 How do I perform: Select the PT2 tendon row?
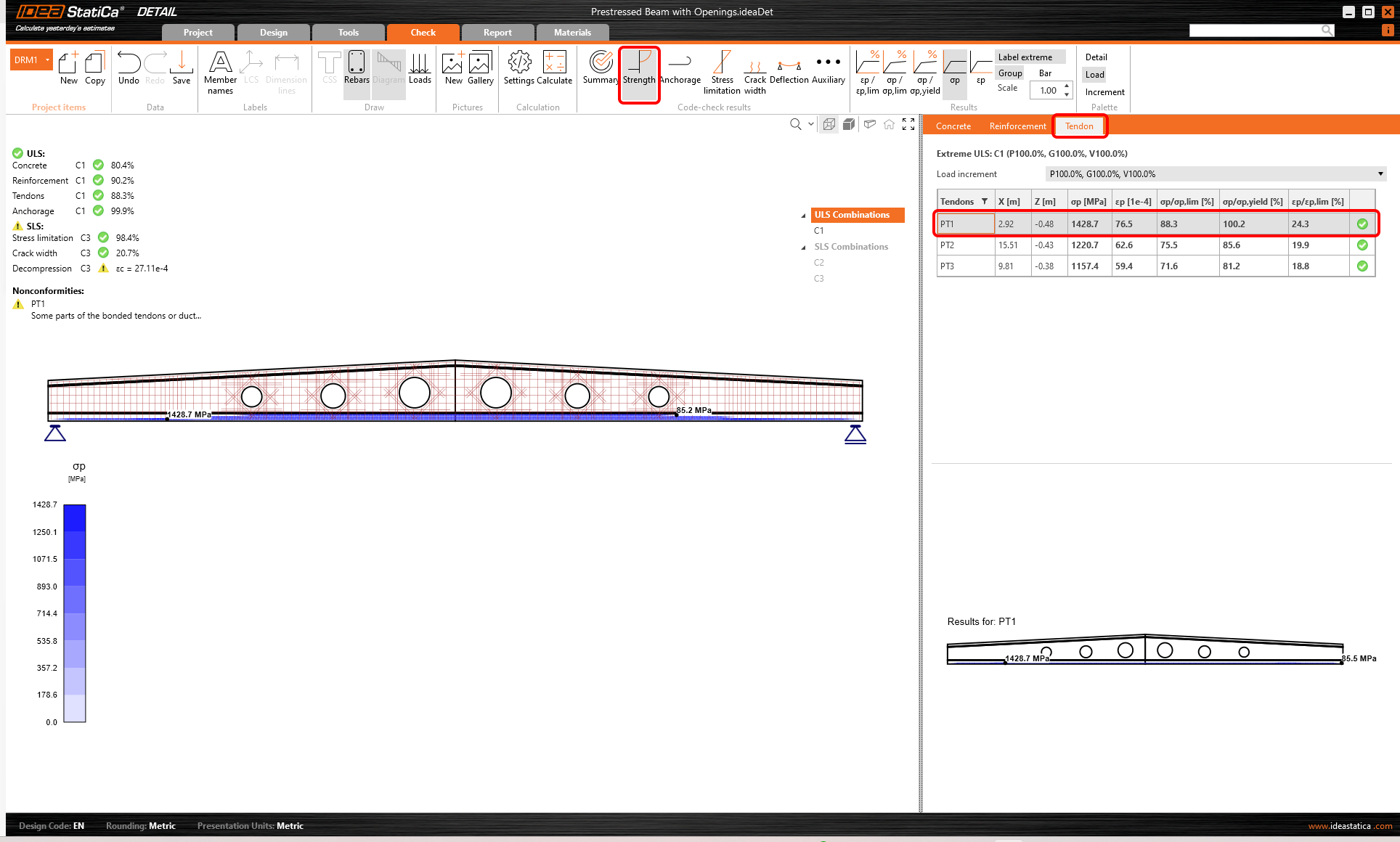click(x=966, y=245)
